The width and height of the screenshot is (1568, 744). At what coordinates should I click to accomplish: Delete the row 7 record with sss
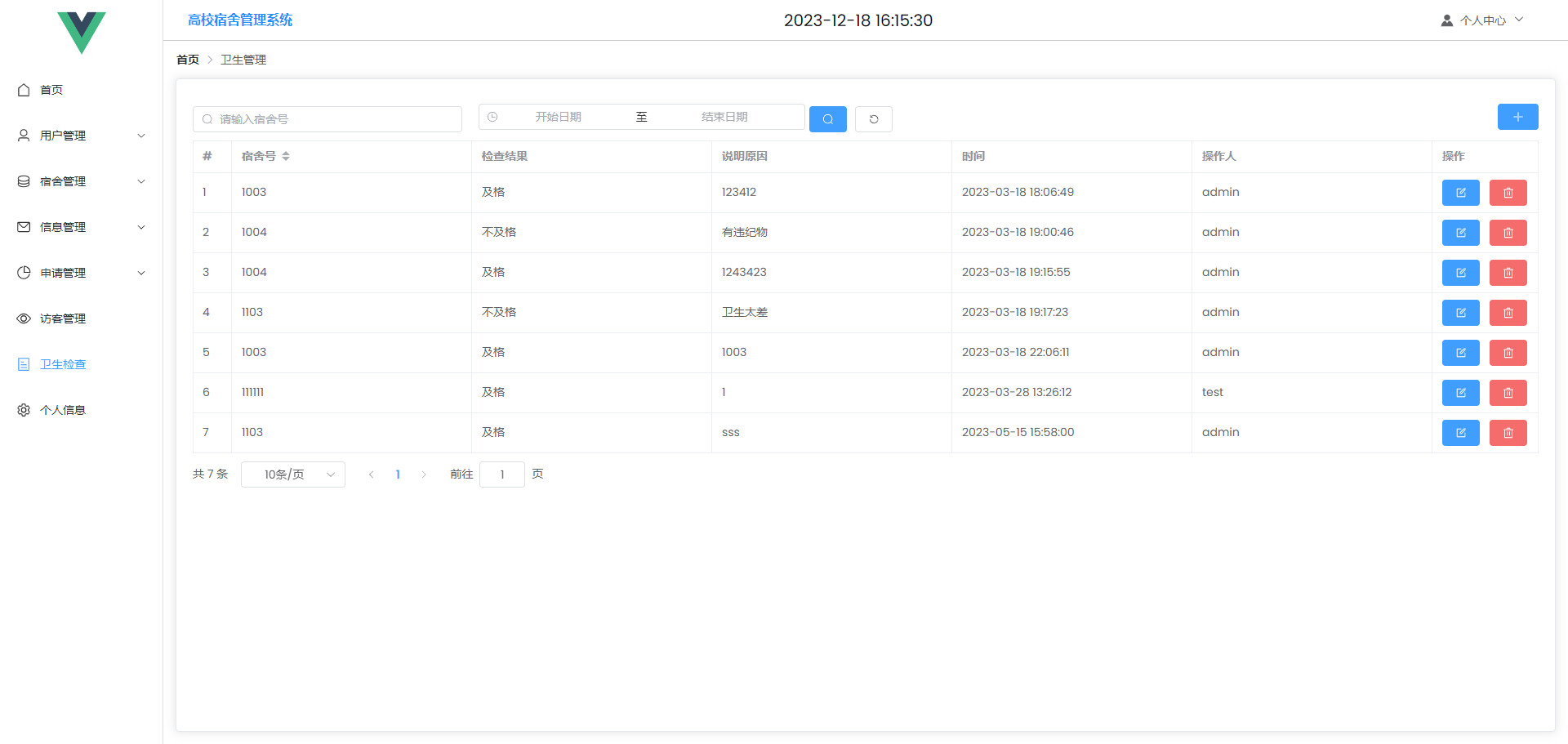pyautogui.click(x=1508, y=433)
